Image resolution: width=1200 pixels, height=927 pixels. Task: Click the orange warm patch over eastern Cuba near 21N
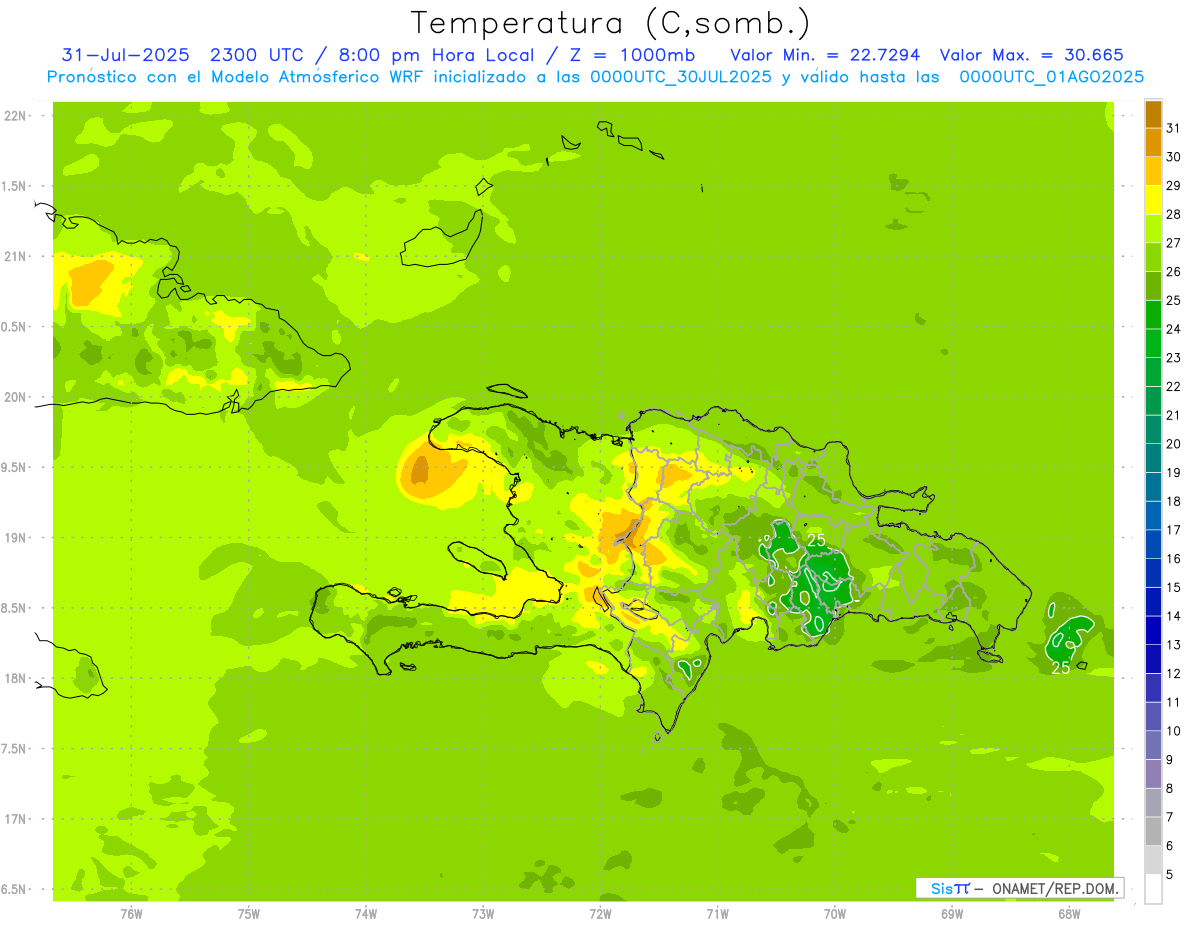pos(92,281)
